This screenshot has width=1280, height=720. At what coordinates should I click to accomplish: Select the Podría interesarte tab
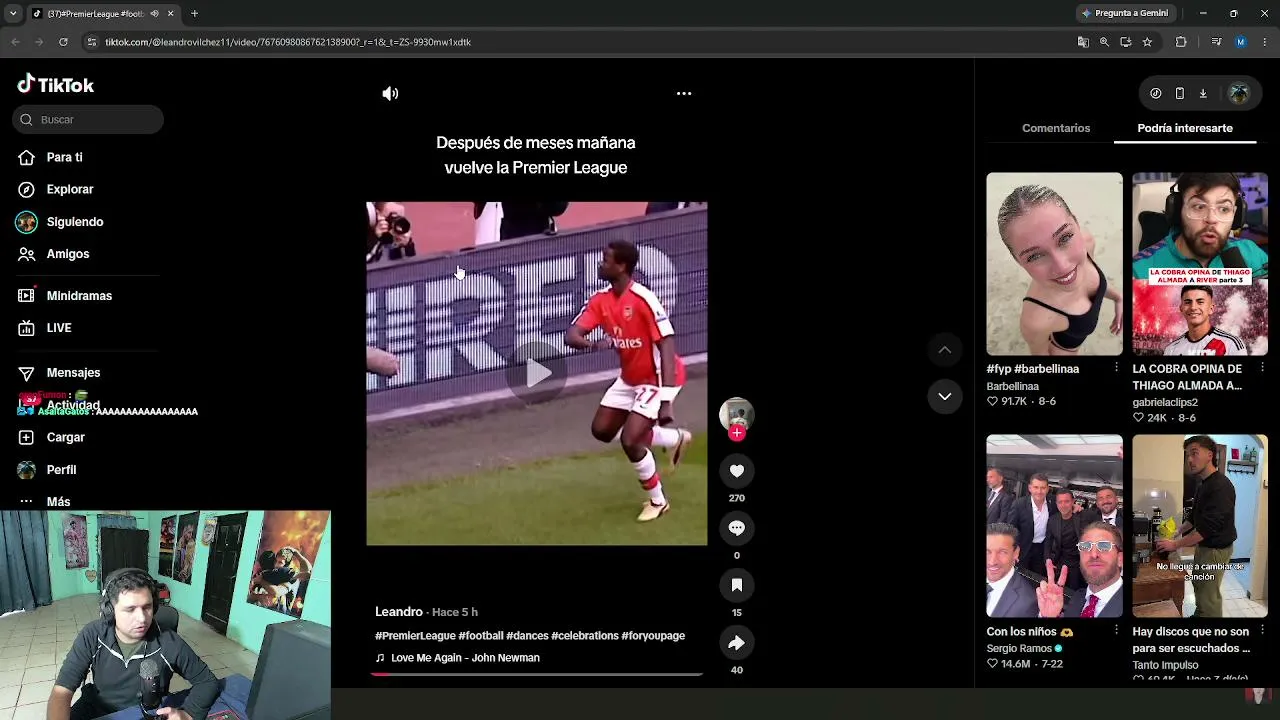tap(1185, 128)
